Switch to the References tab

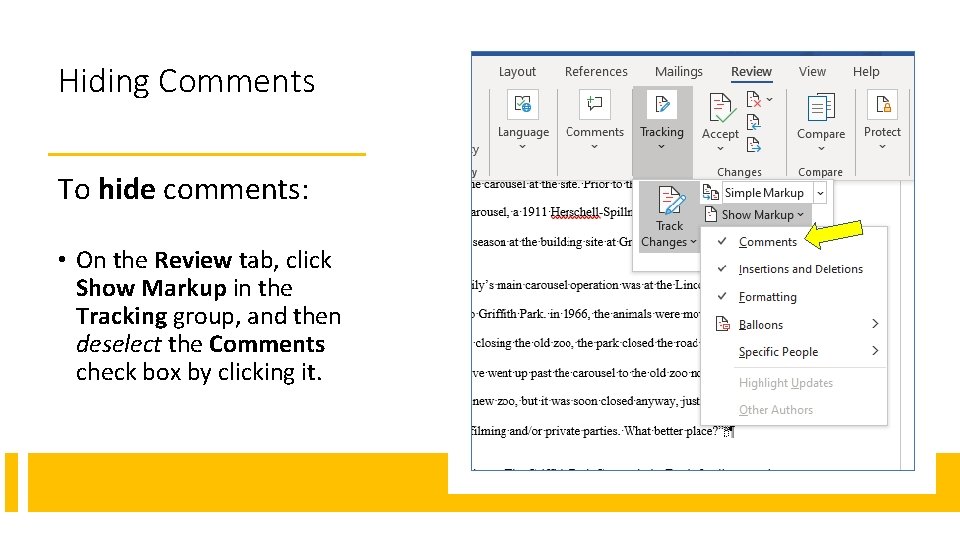pos(596,72)
